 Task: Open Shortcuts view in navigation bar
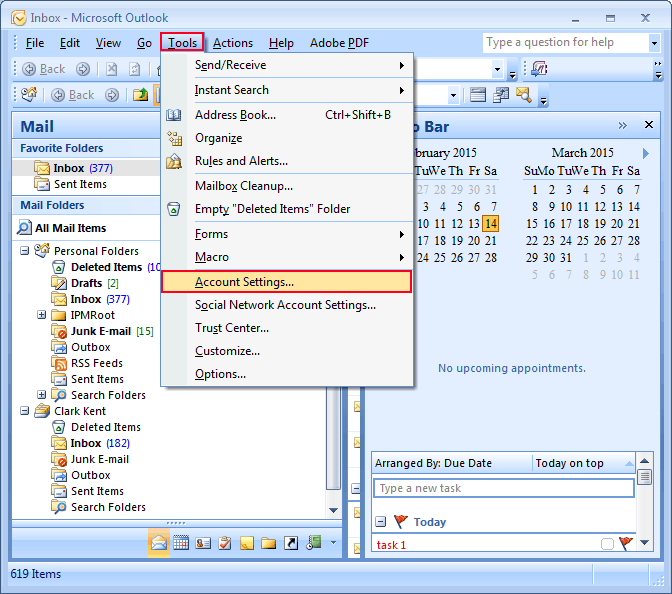291,543
